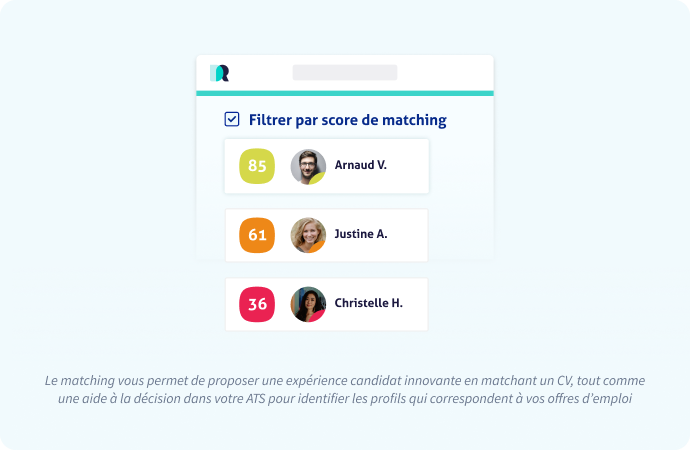Select the Arnaud V. candidate card
Viewport: 690px width, 450px height.
[327, 166]
